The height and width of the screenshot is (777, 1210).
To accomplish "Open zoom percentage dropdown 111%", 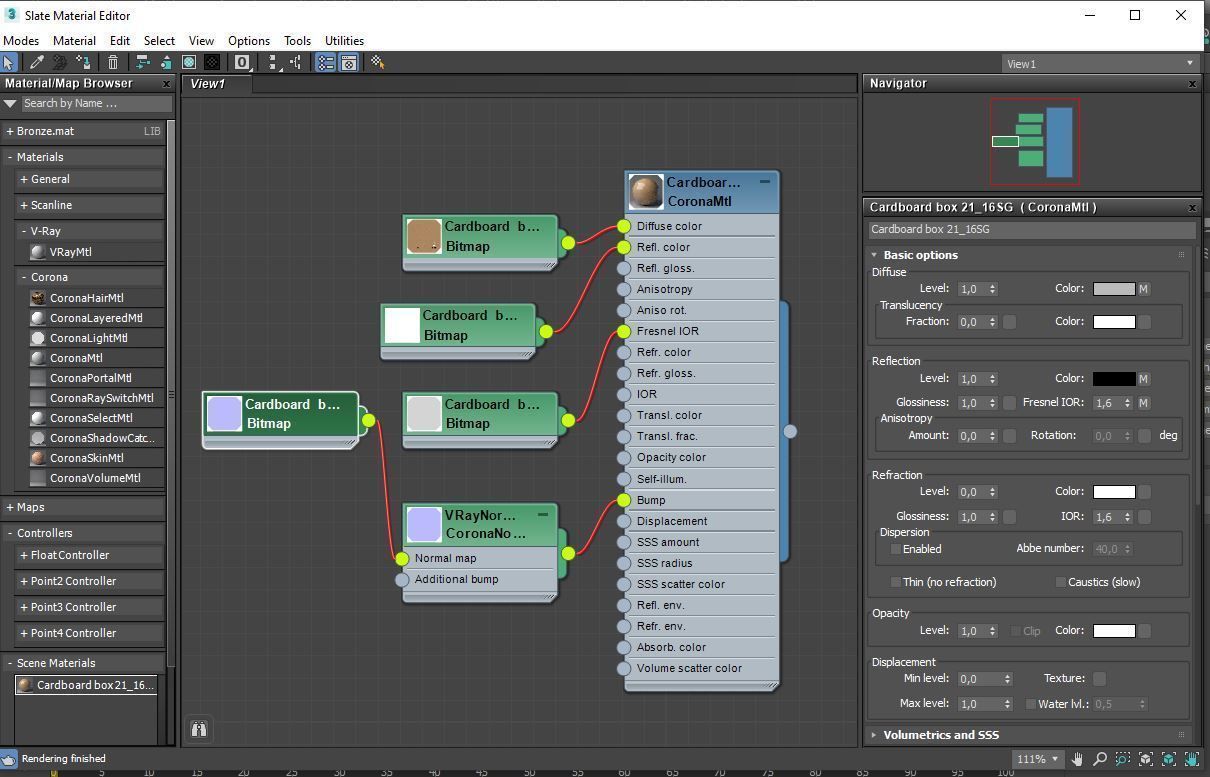I will [1037, 759].
